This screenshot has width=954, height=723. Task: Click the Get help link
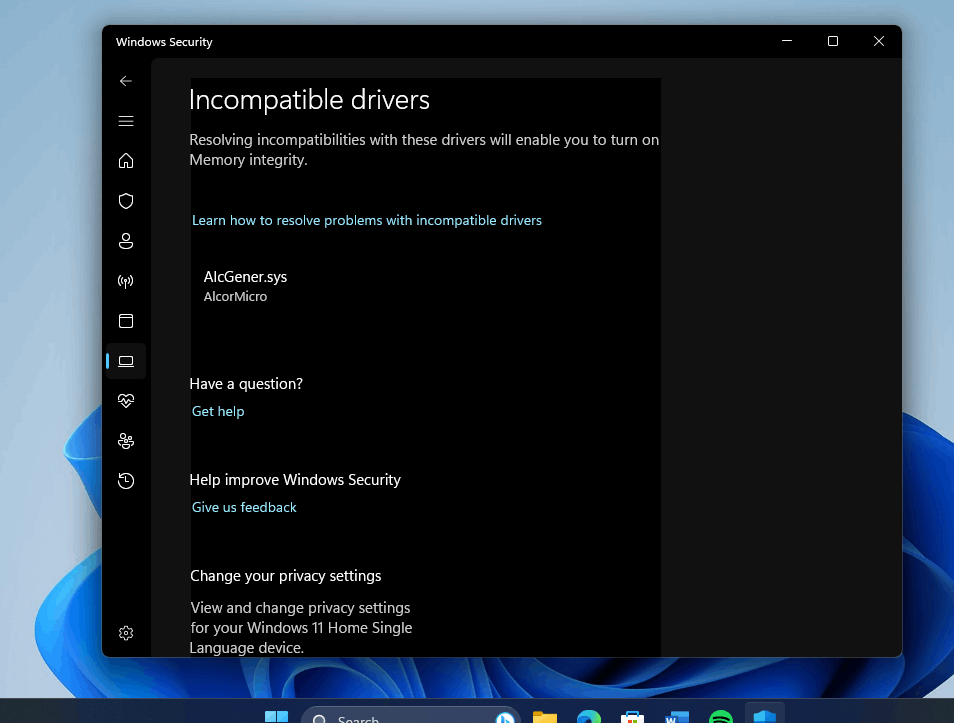[218, 411]
